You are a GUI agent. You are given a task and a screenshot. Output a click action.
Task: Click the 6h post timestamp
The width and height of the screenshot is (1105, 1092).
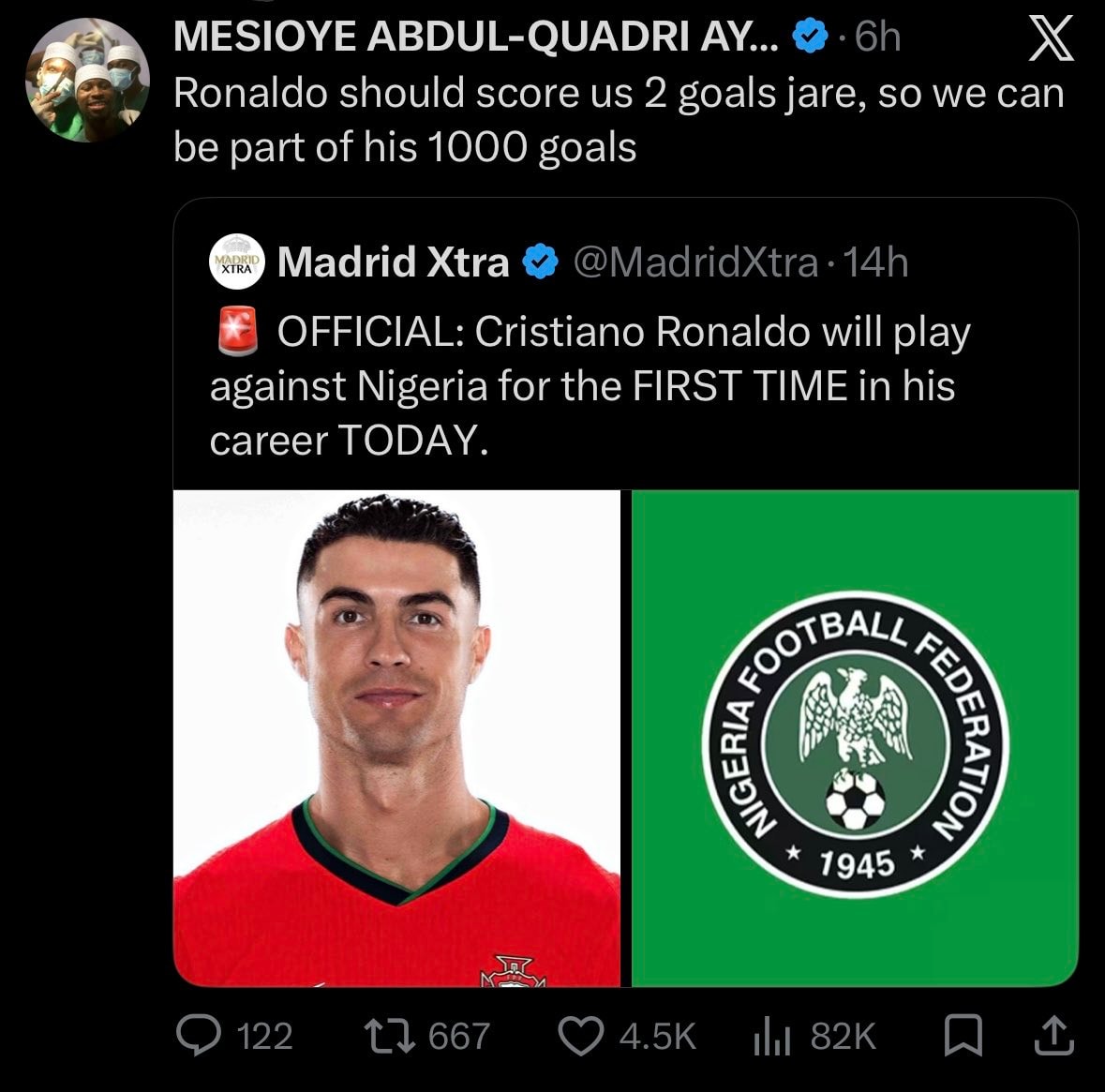(878, 37)
